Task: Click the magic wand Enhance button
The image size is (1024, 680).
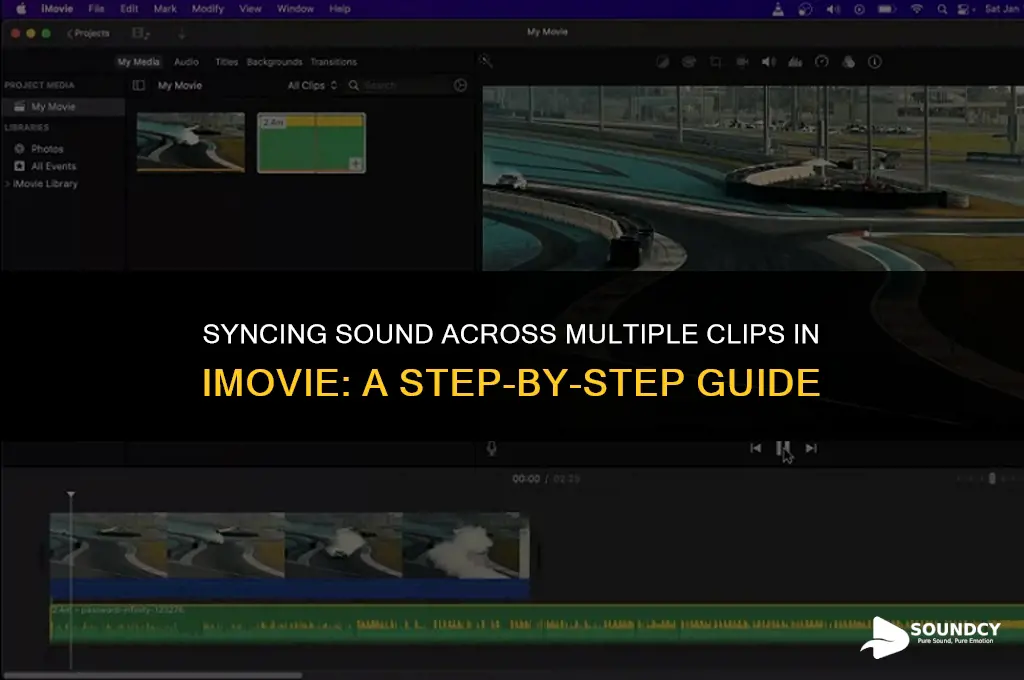Action: (x=485, y=61)
